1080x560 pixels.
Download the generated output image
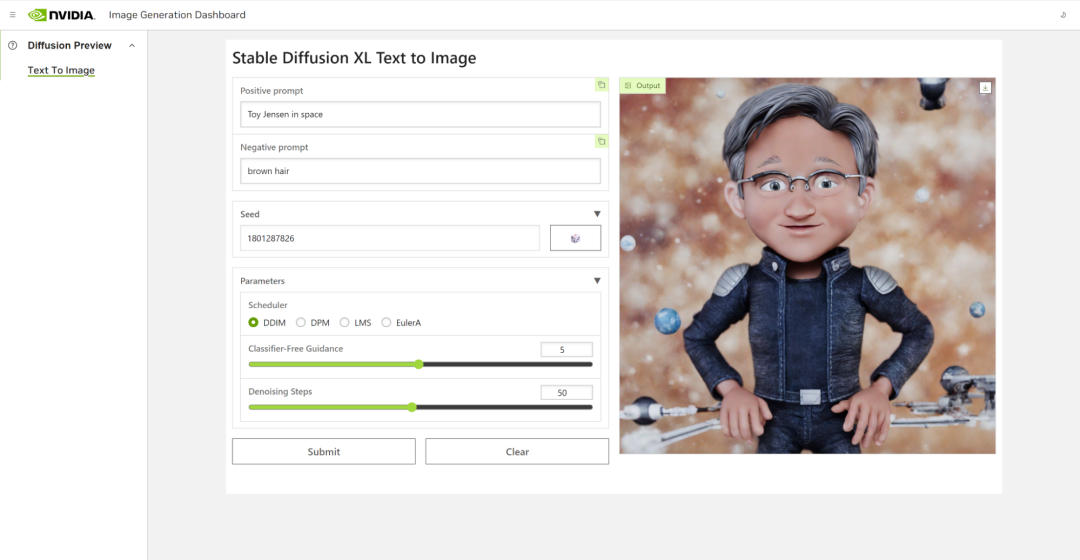pyautogui.click(x=985, y=88)
